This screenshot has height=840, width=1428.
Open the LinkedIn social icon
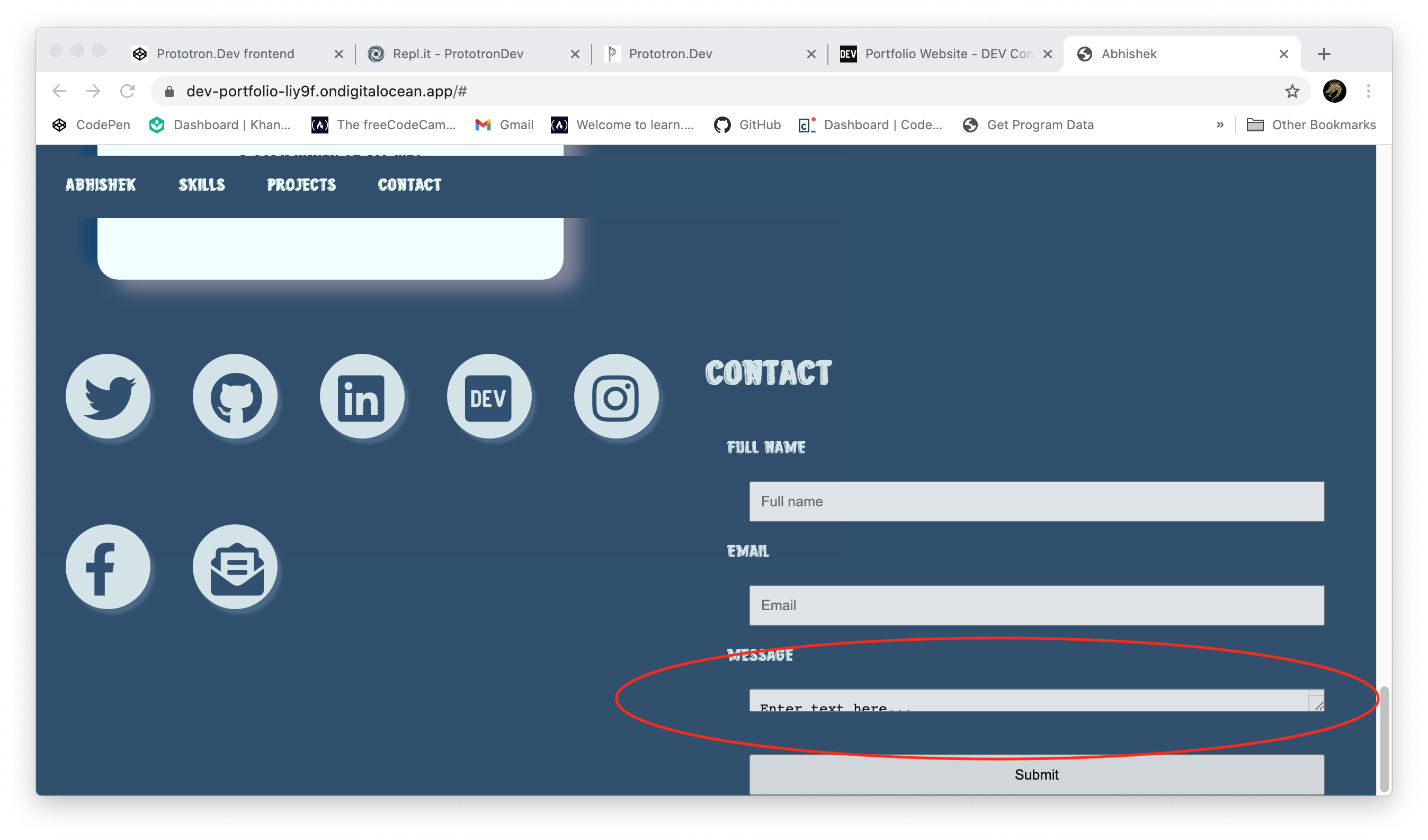(362, 396)
